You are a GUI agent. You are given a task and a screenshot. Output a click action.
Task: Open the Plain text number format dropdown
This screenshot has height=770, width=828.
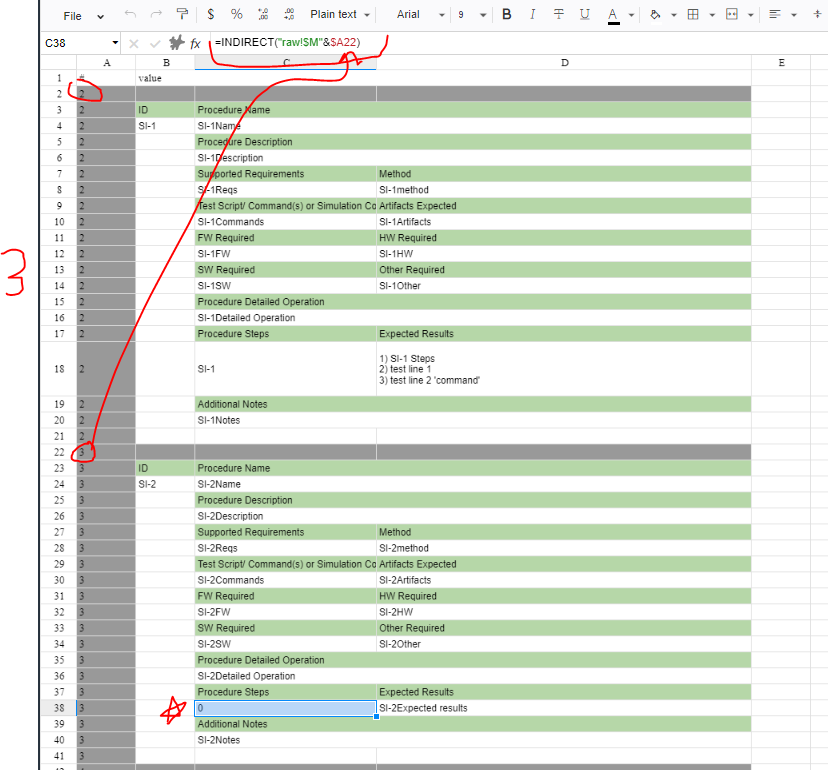[x=340, y=15]
